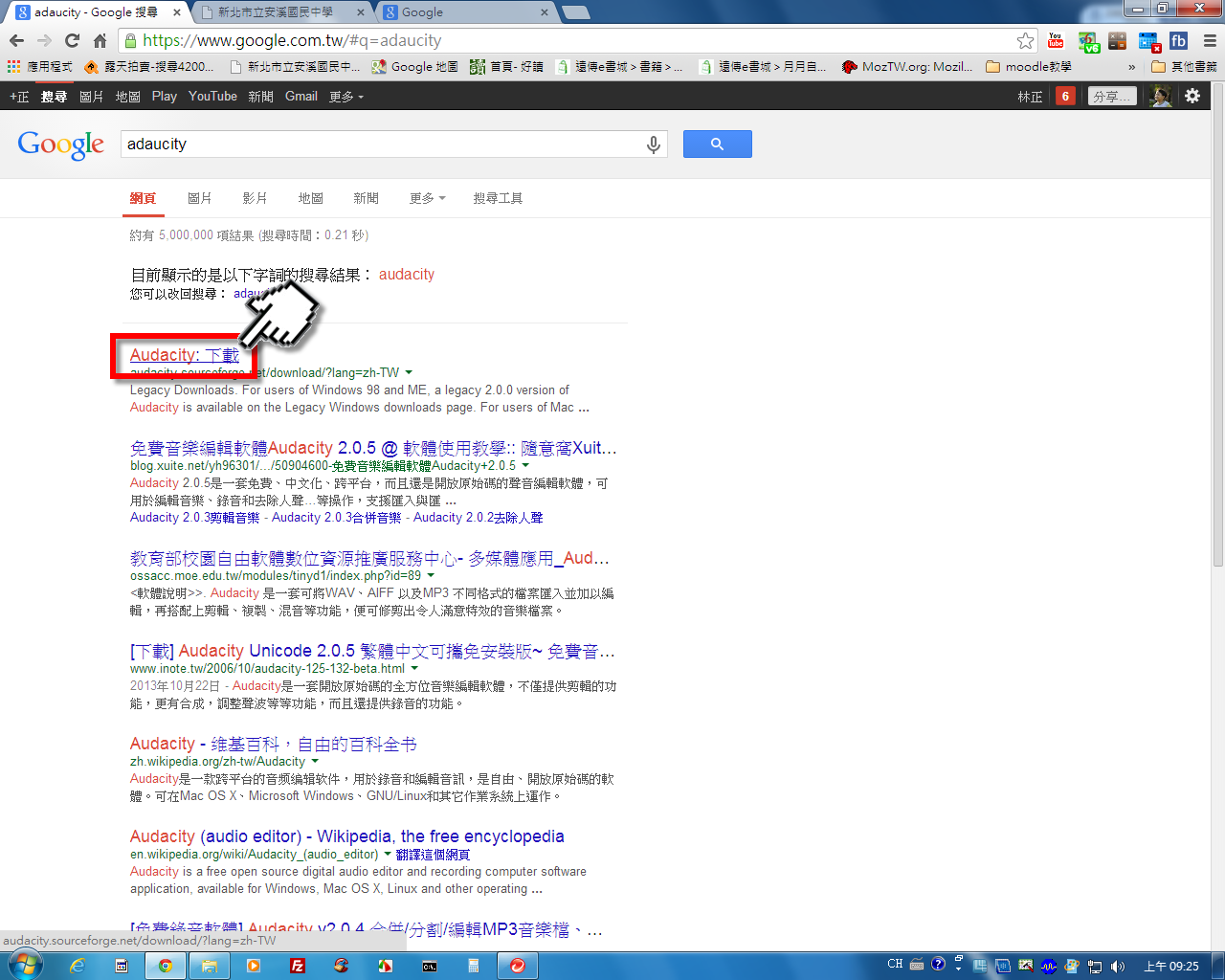The image size is (1225, 980).
Task: Launch Internet Explorer from taskbar
Action: coord(78,966)
